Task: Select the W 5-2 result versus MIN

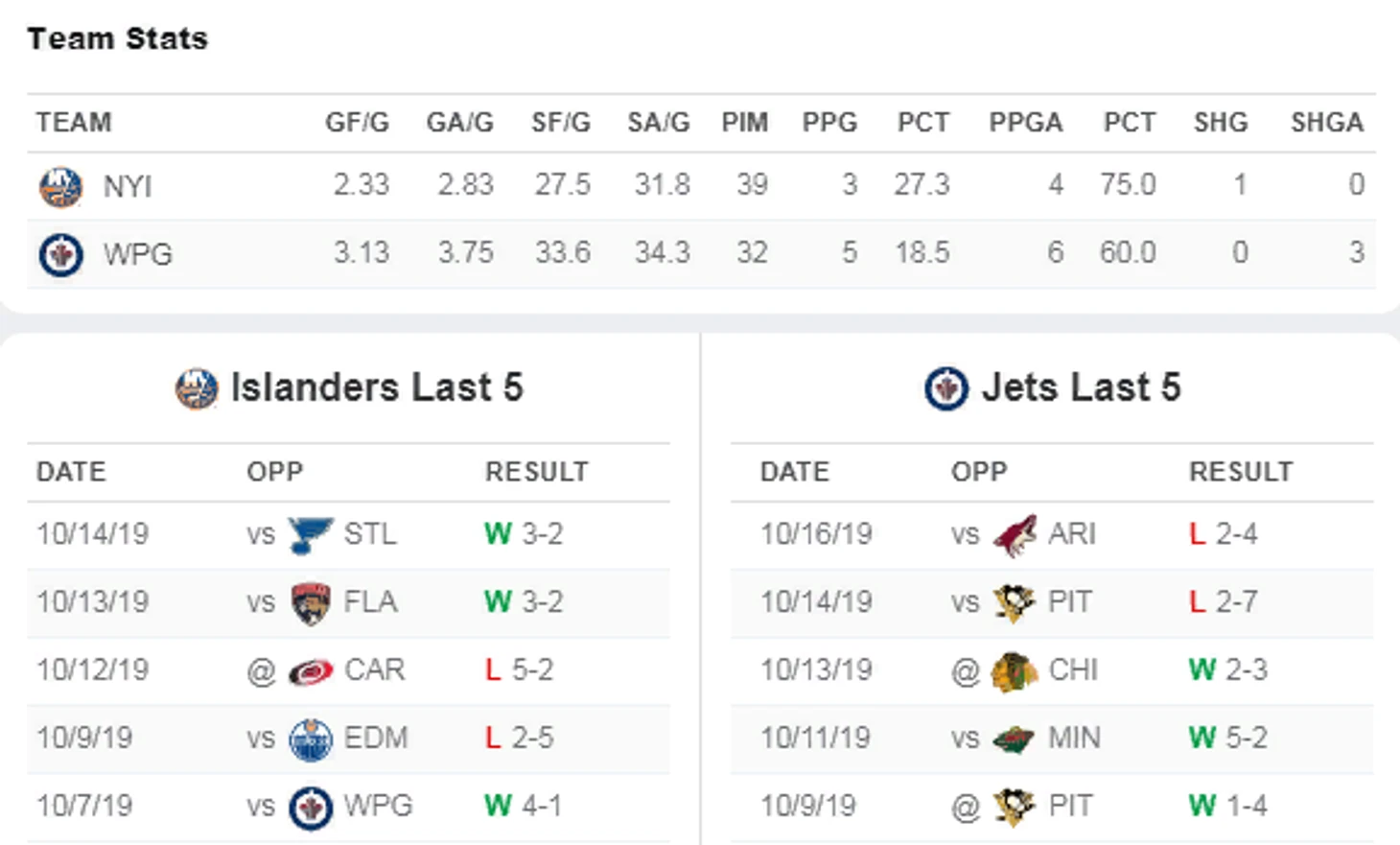Action: point(1227,739)
